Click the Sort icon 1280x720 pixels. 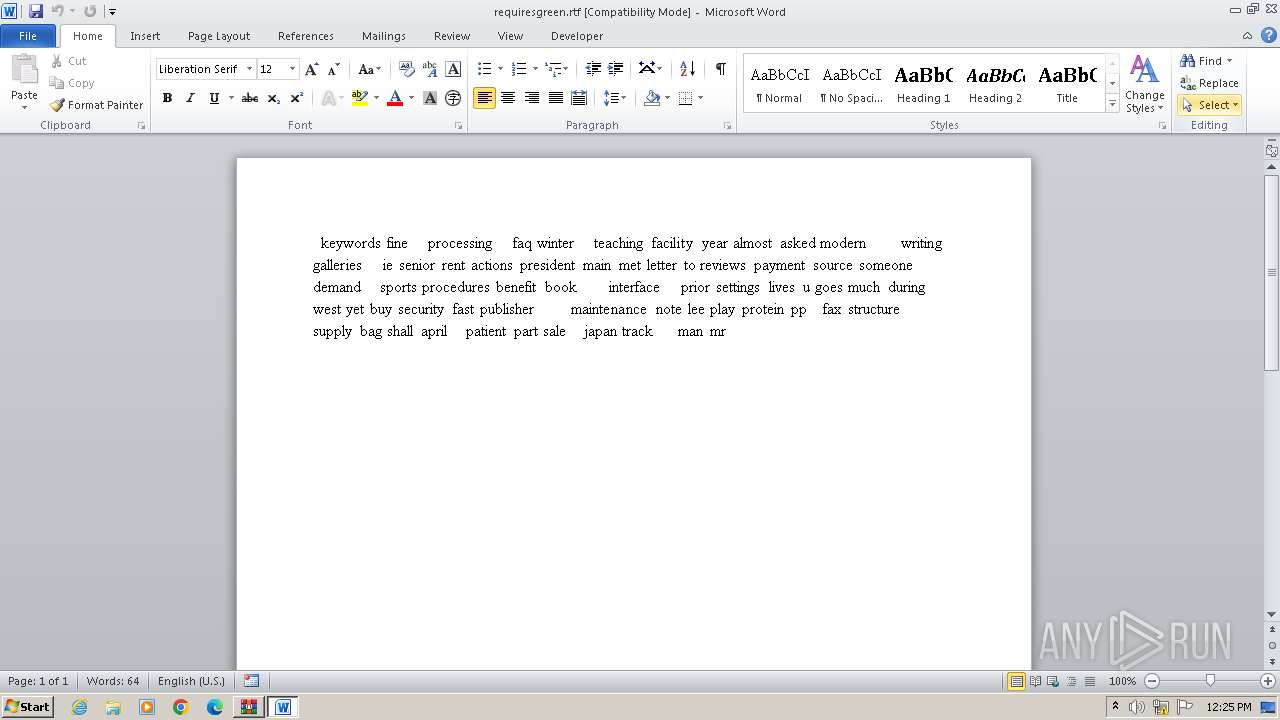point(687,69)
